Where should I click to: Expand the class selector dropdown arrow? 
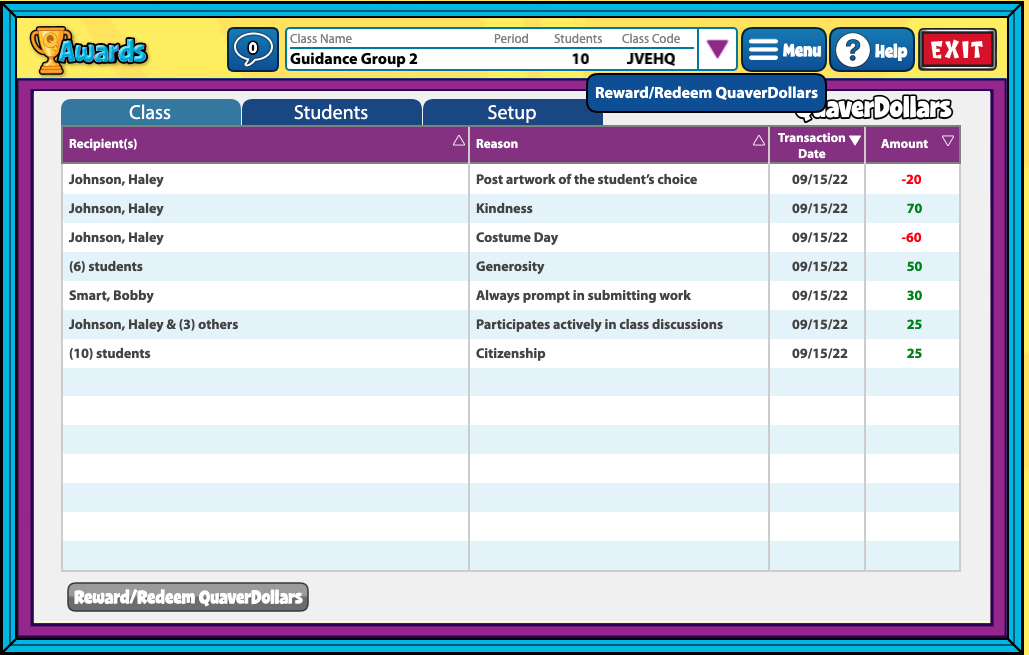(717, 49)
